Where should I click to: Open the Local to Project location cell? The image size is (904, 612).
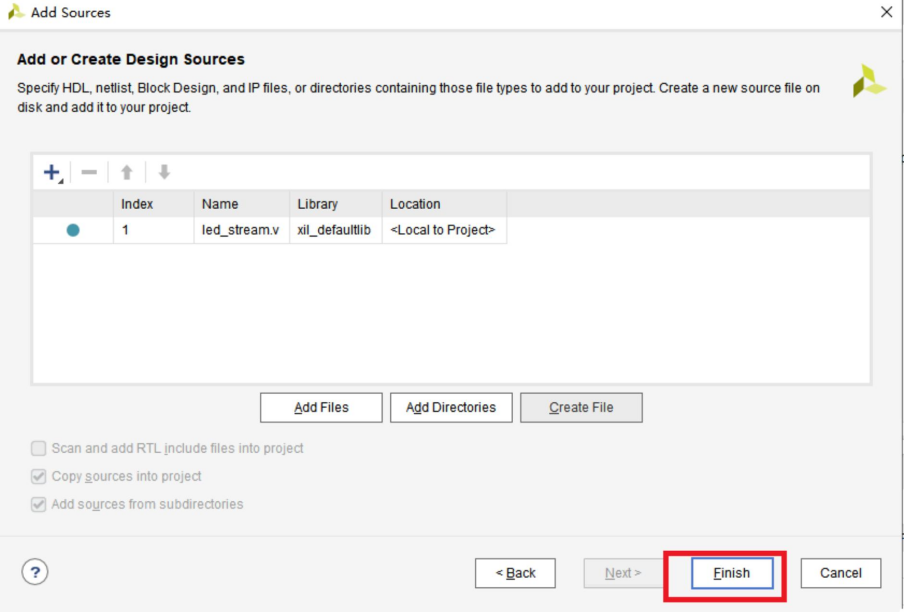(442, 230)
